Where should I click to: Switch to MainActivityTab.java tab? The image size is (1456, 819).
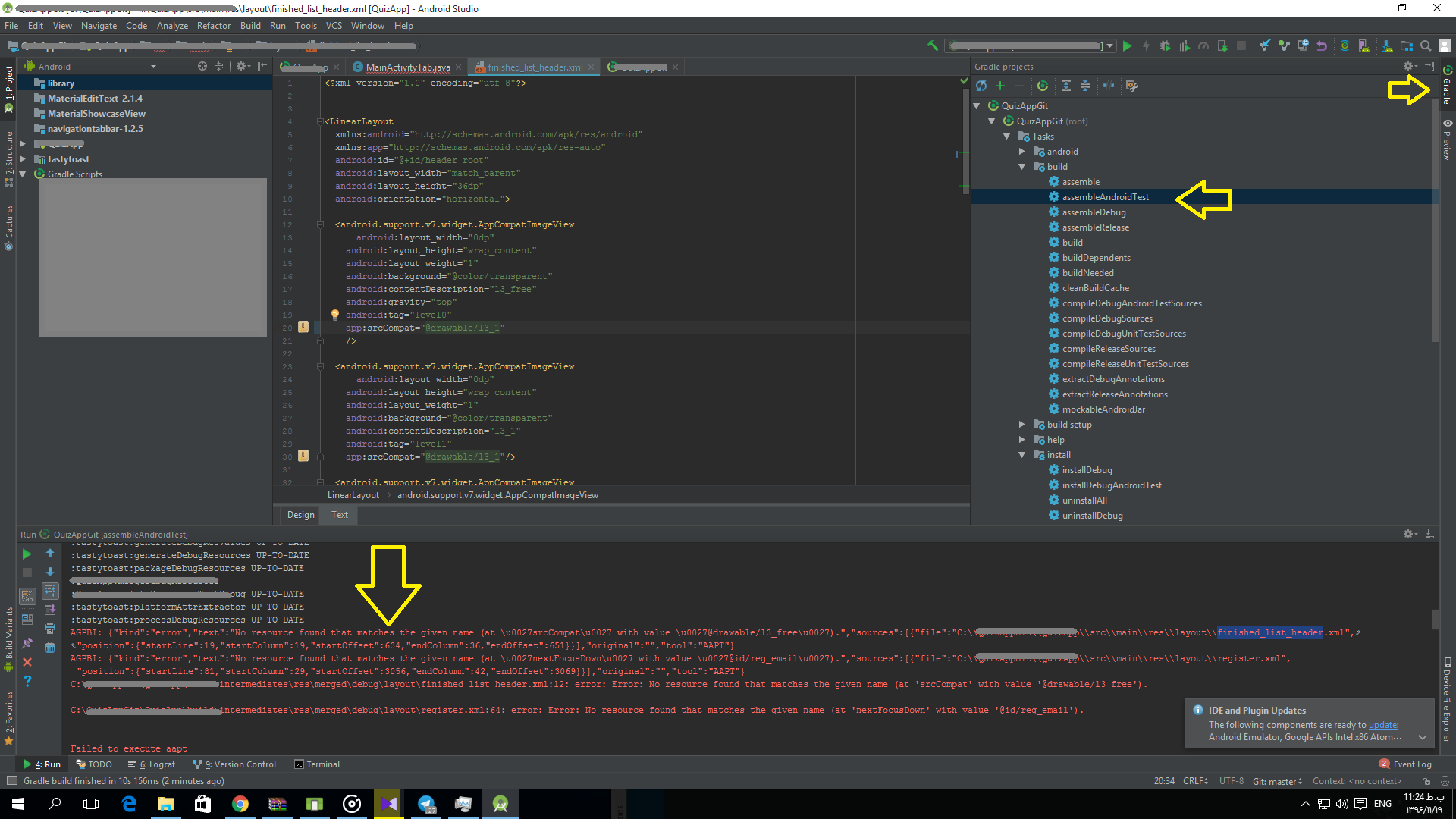[x=407, y=67]
